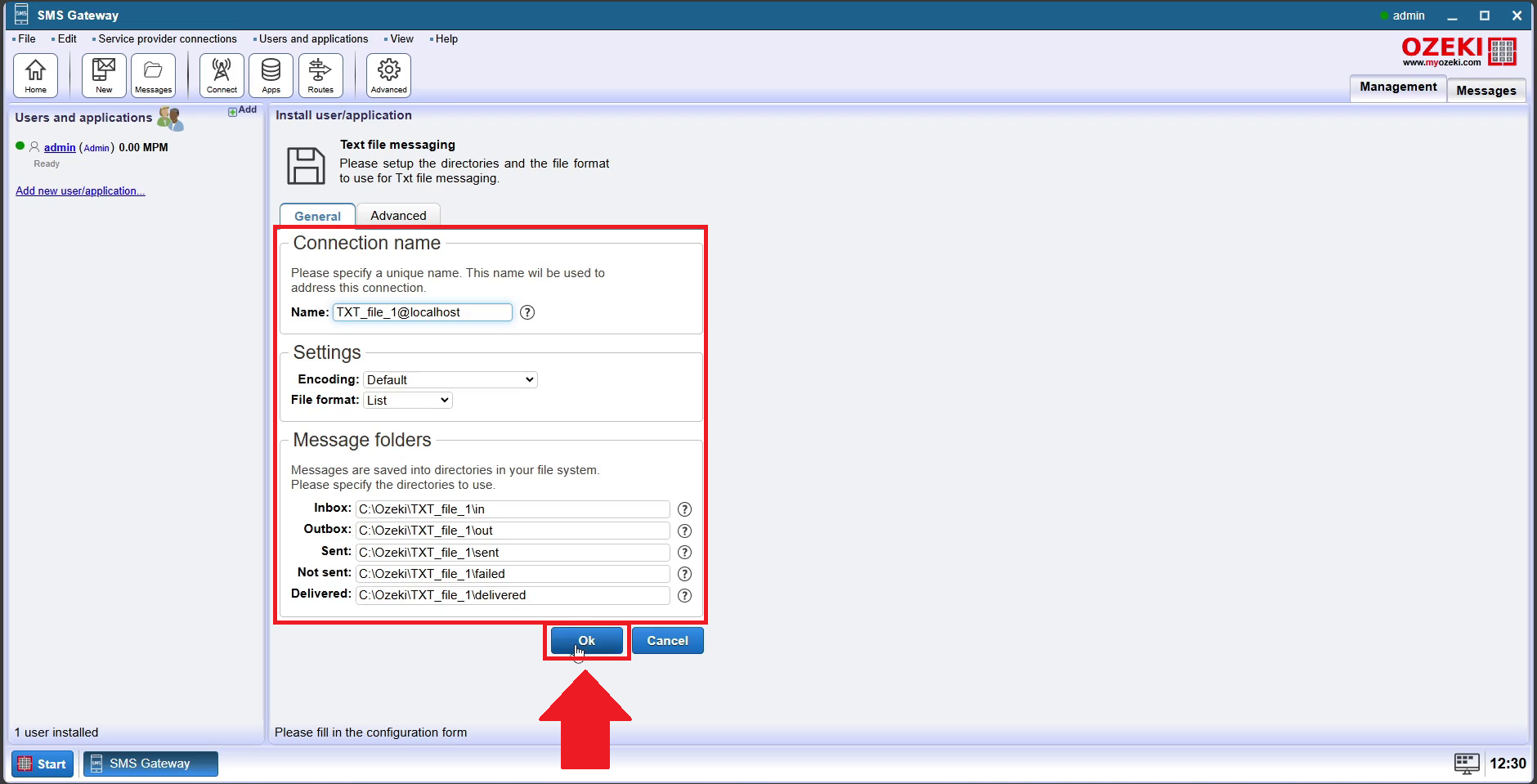This screenshot has height=784, width=1537.
Task: Click the help icon beside Not sent path
Action: pos(685,574)
